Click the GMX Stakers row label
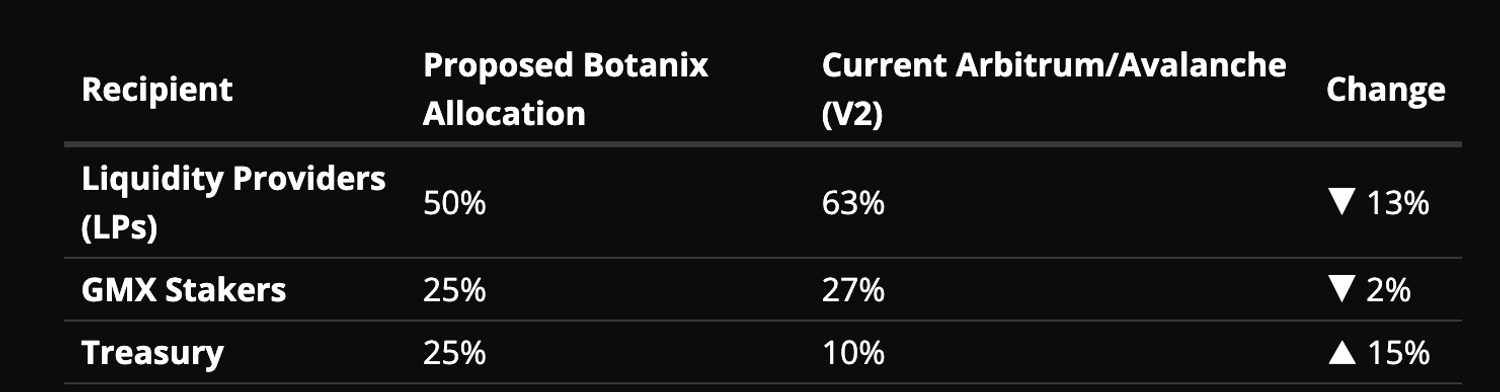 click(x=184, y=290)
